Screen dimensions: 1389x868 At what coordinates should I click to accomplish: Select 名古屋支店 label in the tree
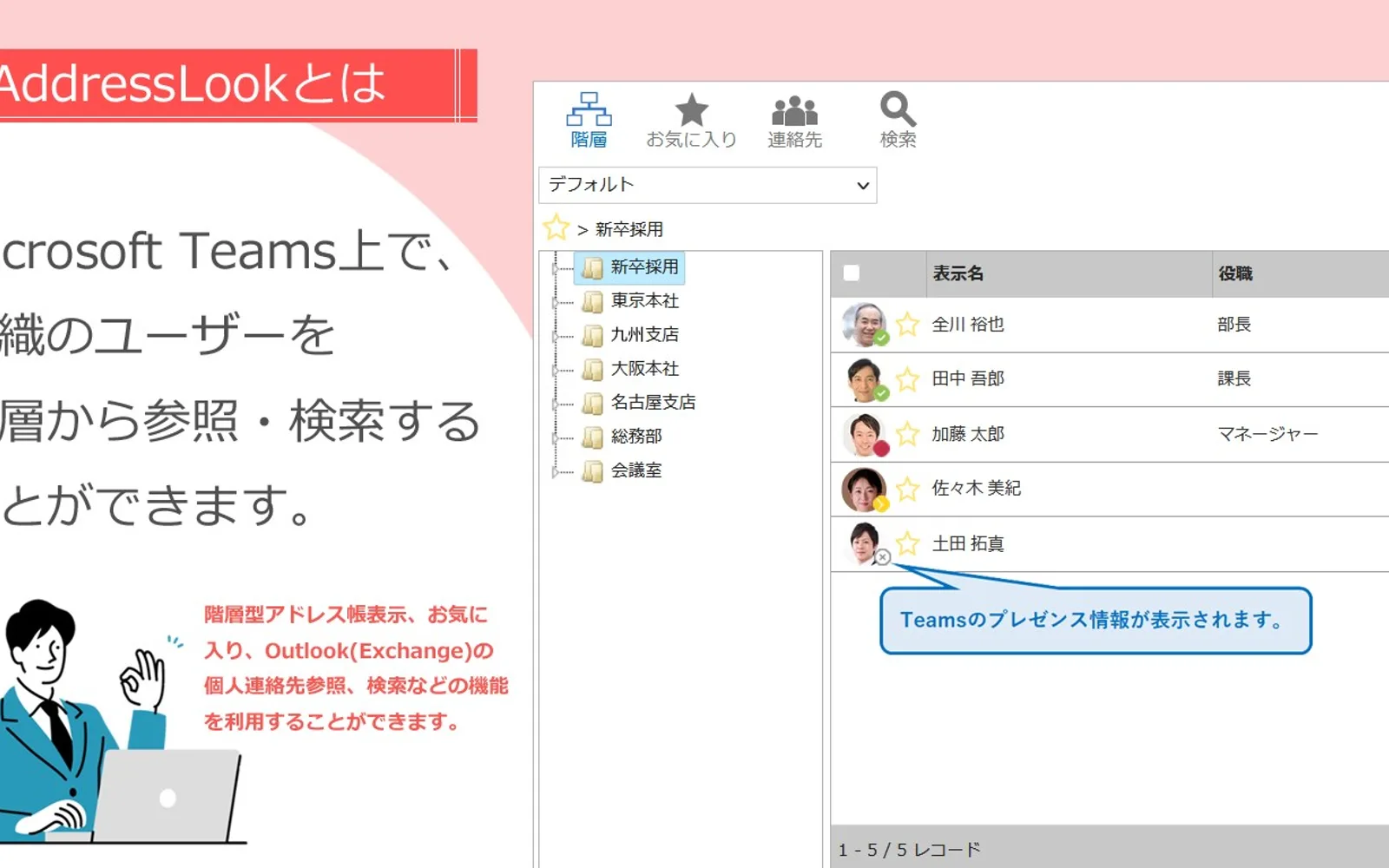coord(654,403)
